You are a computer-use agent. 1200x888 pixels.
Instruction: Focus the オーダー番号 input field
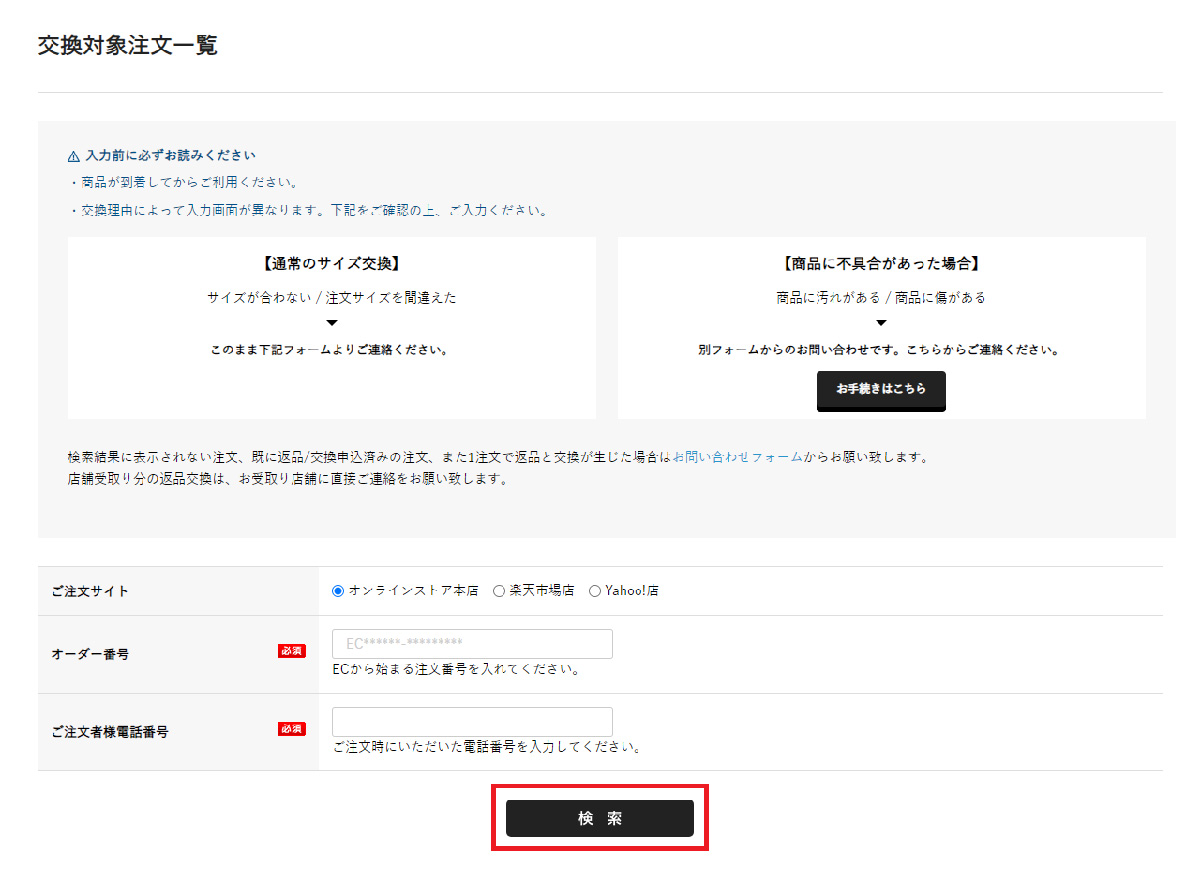click(472, 644)
